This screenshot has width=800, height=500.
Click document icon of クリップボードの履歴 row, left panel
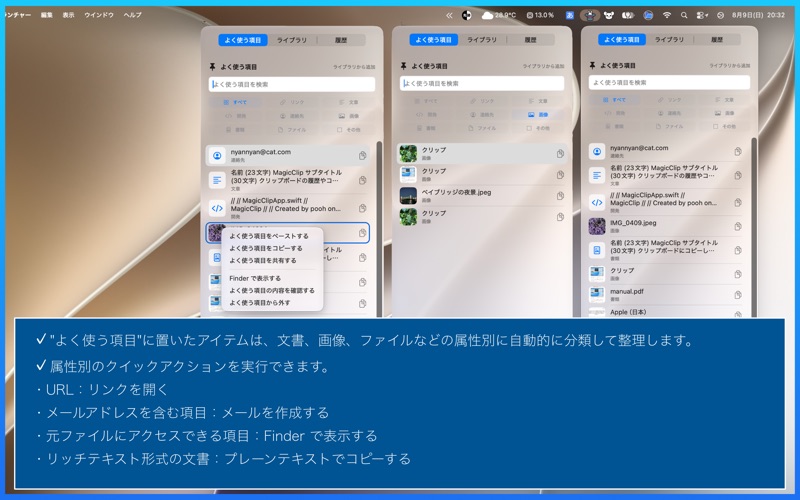217,180
